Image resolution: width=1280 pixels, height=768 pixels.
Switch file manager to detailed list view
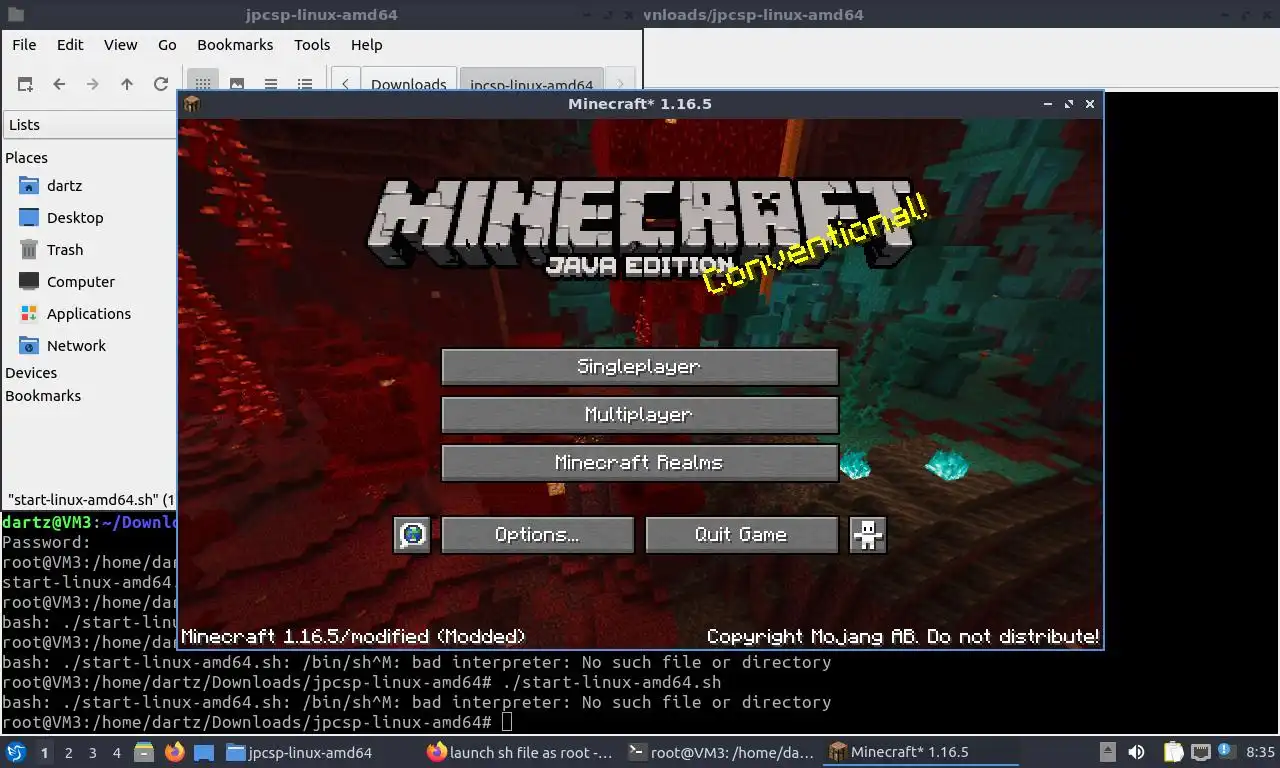(305, 85)
